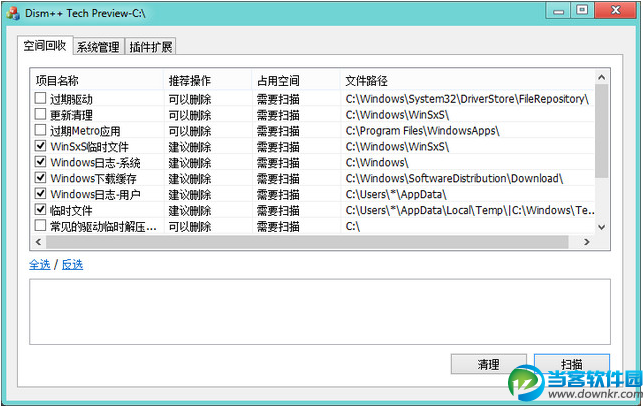
Task: Select the 临时文件 row name
Action: coord(71,210)
